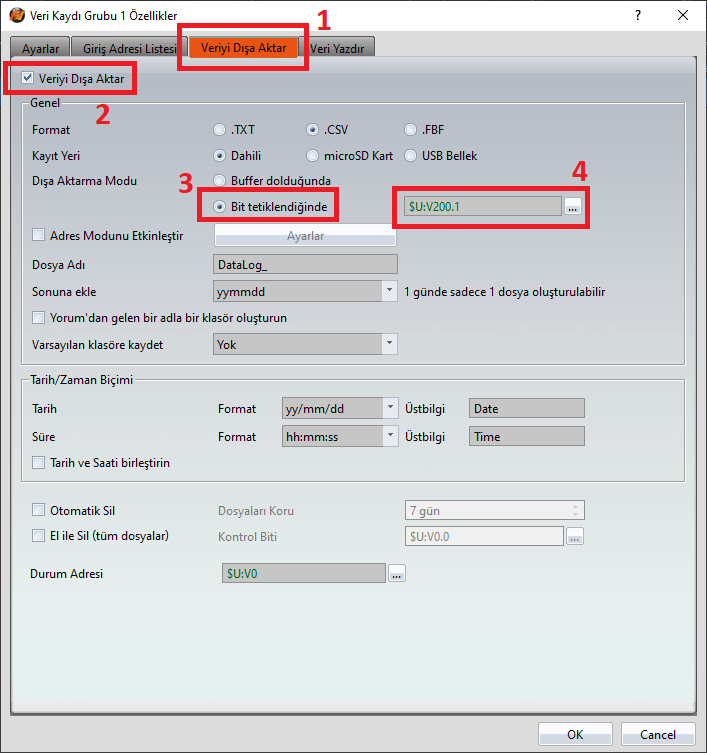Click the help question mark icon

pyautogui.click(x=638, y=16)
